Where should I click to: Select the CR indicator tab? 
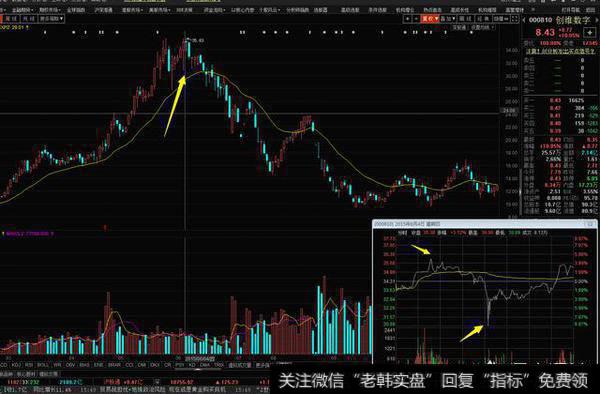168,365
